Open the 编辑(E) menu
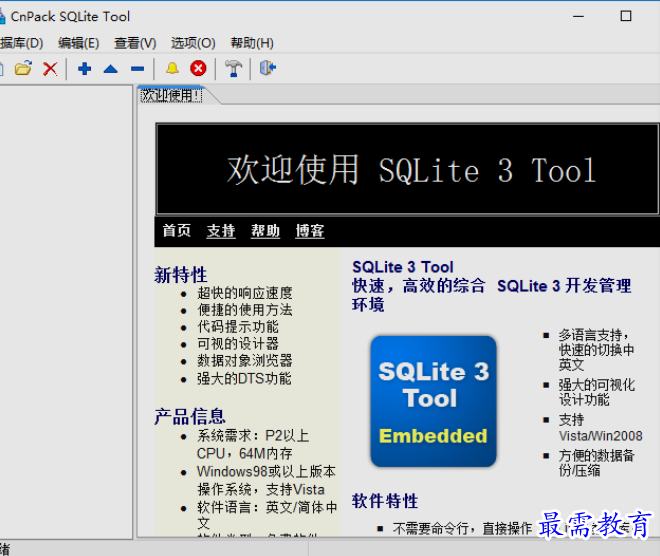This screenshot has height=556, width=660. [x=79, y=43]
